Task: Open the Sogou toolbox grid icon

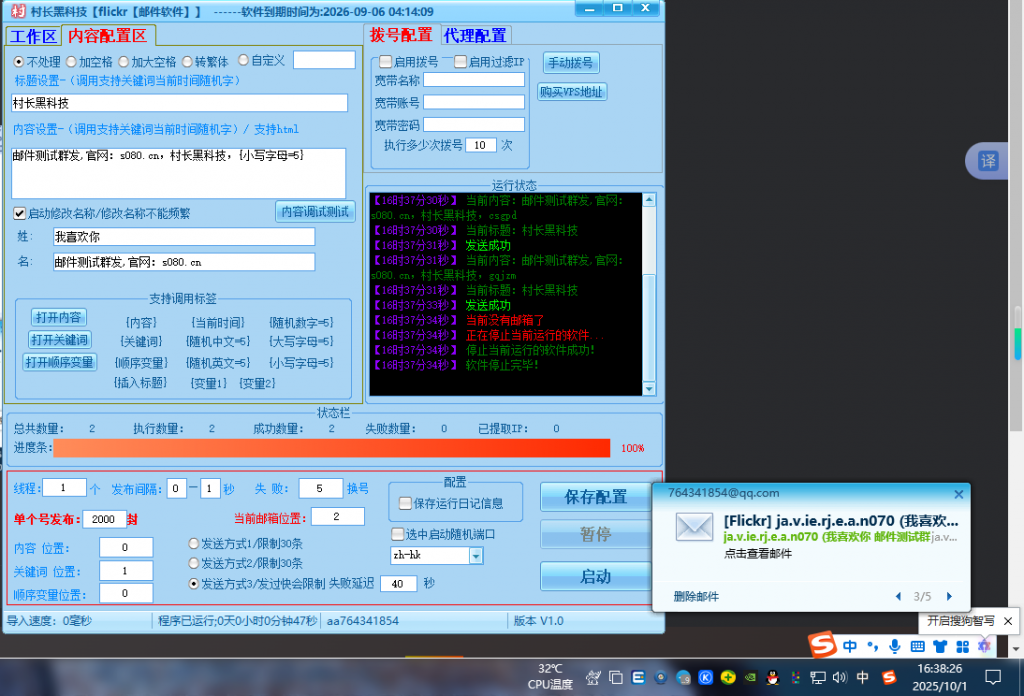Action: 962,645
